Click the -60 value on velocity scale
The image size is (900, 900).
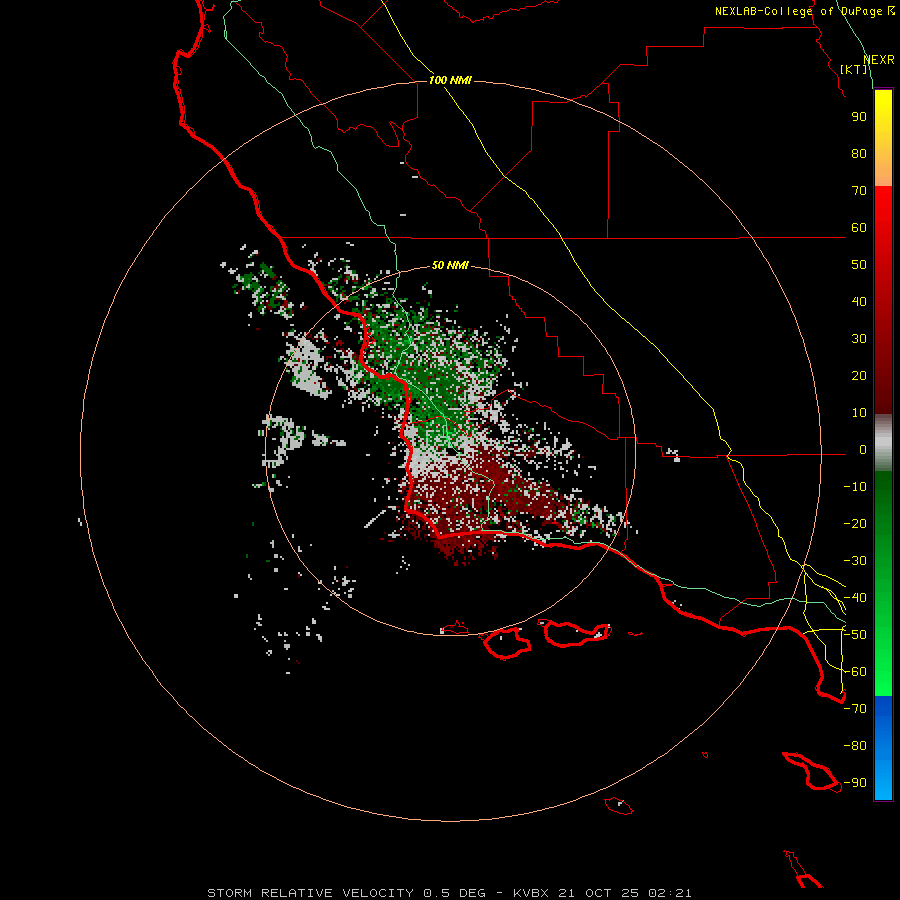855,672
